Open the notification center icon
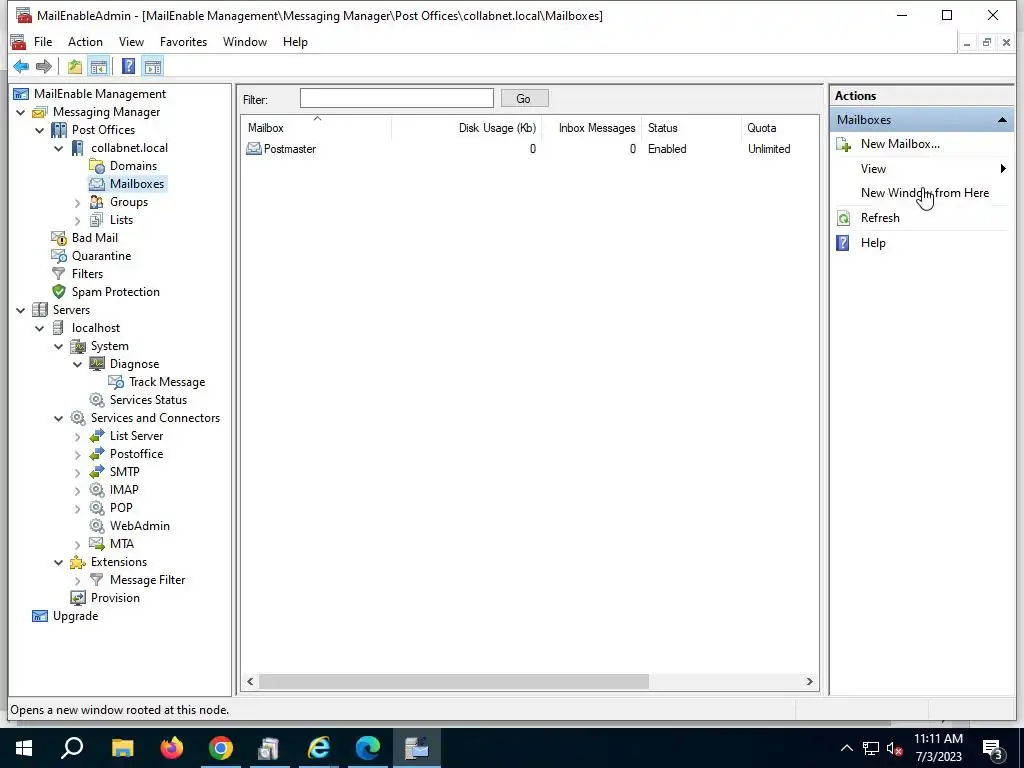The width and height of the screenshot is (1024, 768). [993, 748]
